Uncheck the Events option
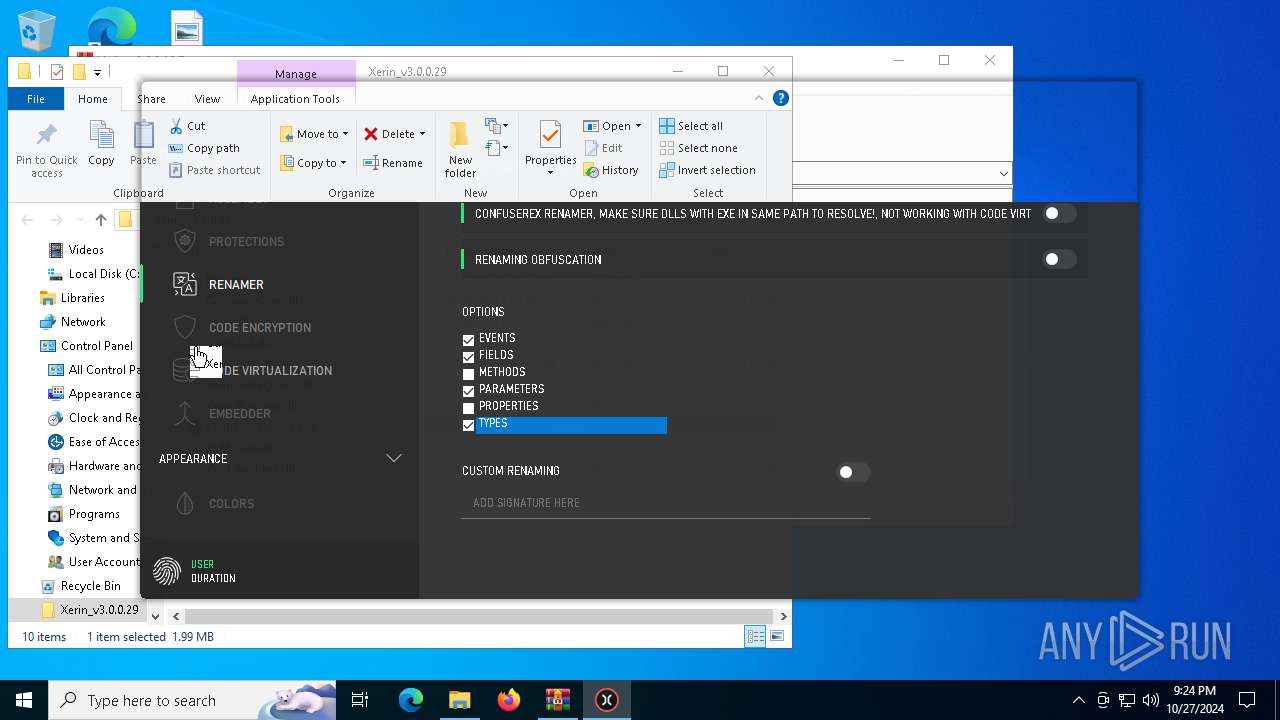 (x=468, y=340)
